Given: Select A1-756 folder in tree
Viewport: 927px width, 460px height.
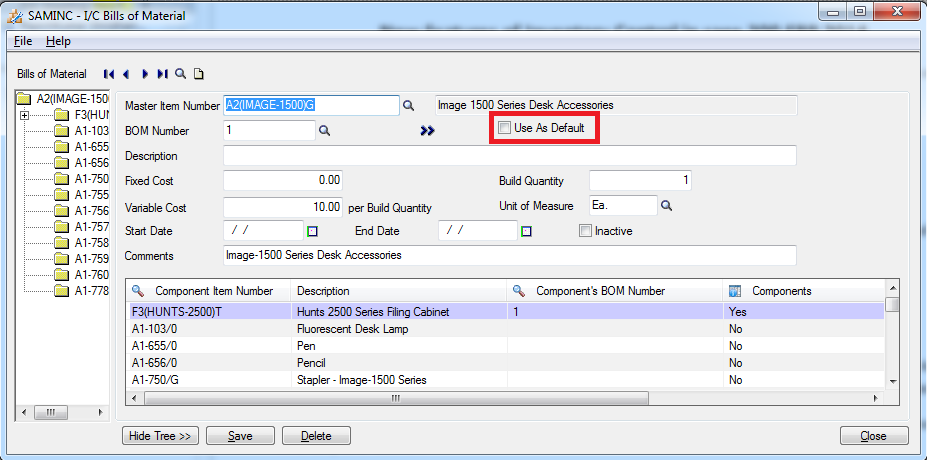Looking at the screenshot, I should point(81,210).
